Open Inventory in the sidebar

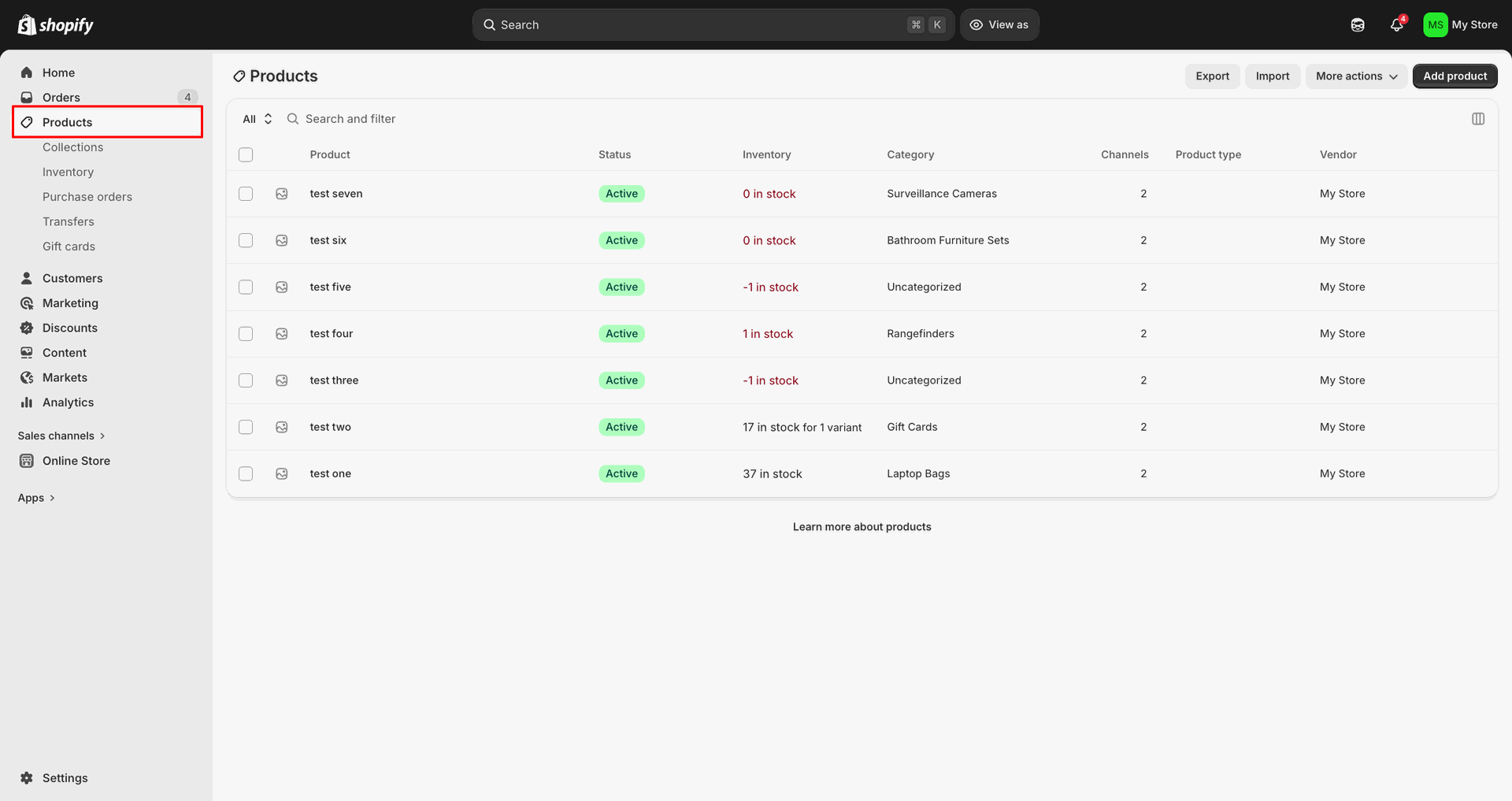pos(68,172)
